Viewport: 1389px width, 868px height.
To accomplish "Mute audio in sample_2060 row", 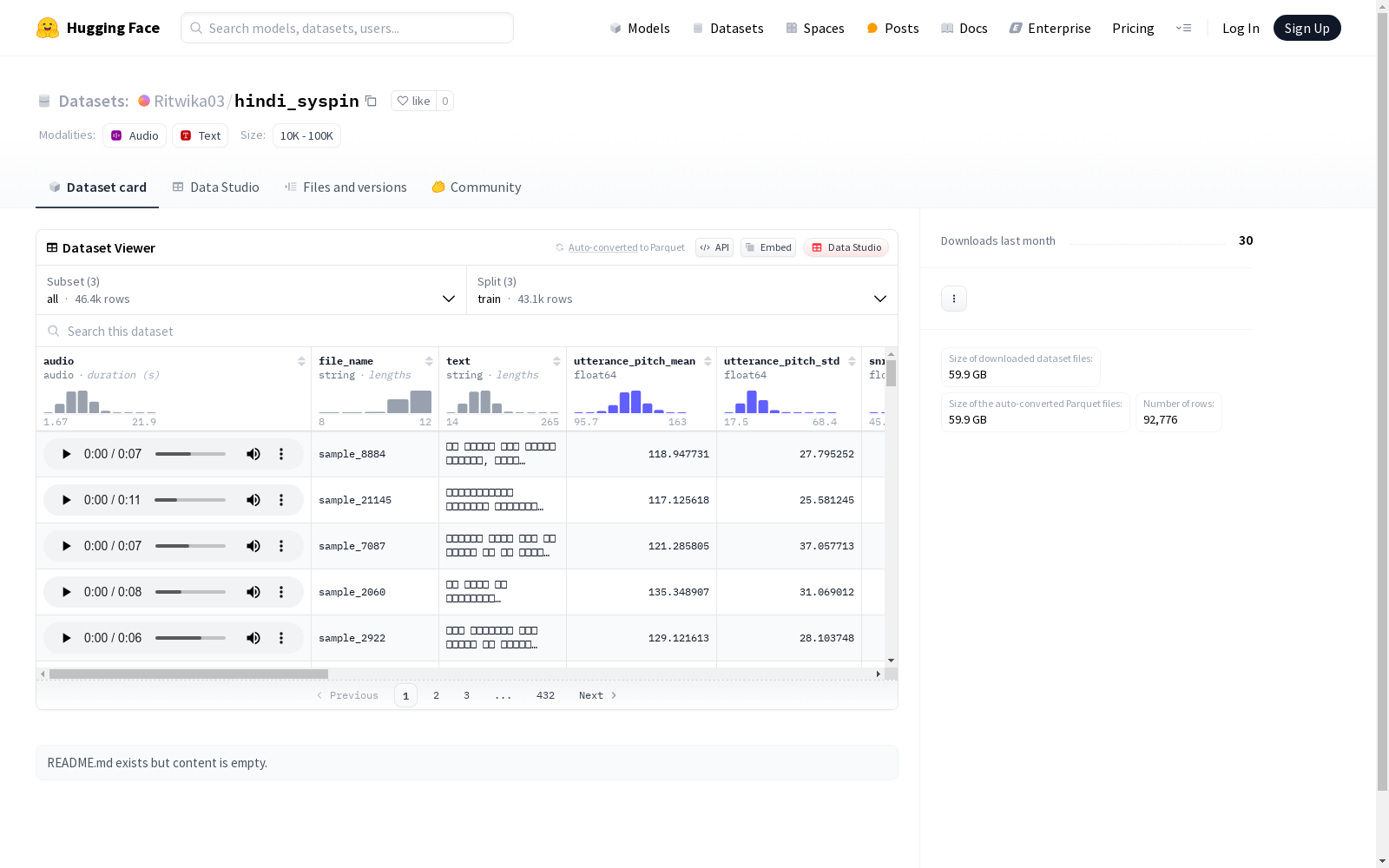I will click(253, 592).
